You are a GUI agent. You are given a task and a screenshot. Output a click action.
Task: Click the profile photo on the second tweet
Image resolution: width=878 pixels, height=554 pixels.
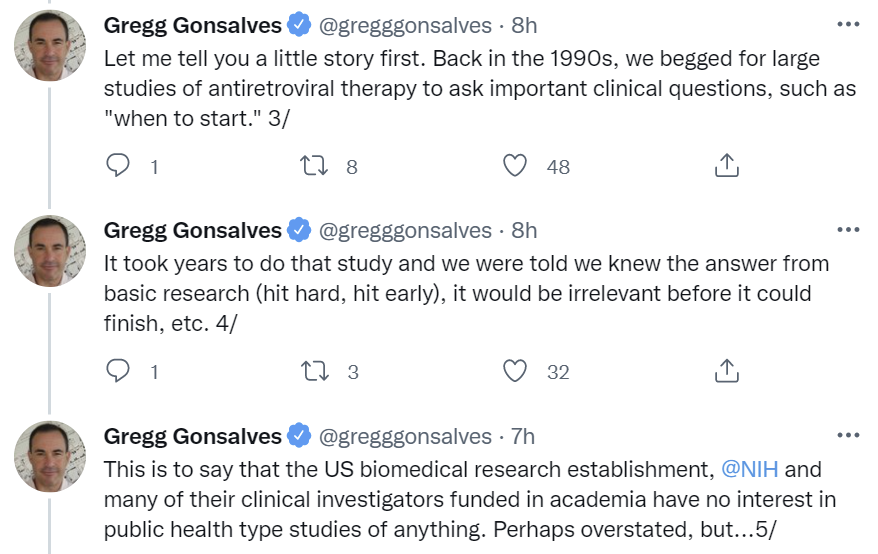(x=50, y=251)
